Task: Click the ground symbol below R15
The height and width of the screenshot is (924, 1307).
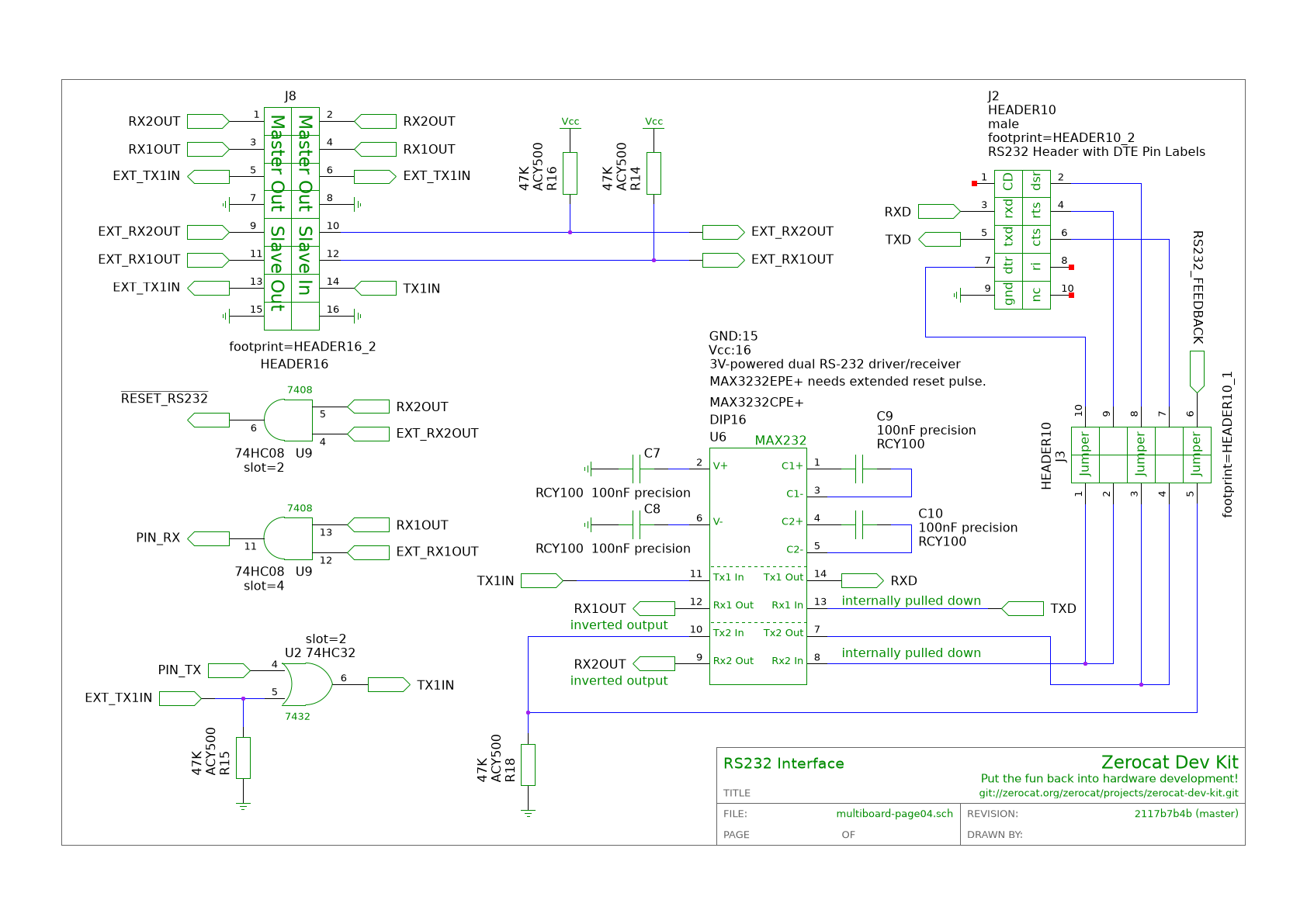Action: click(243, 807)
